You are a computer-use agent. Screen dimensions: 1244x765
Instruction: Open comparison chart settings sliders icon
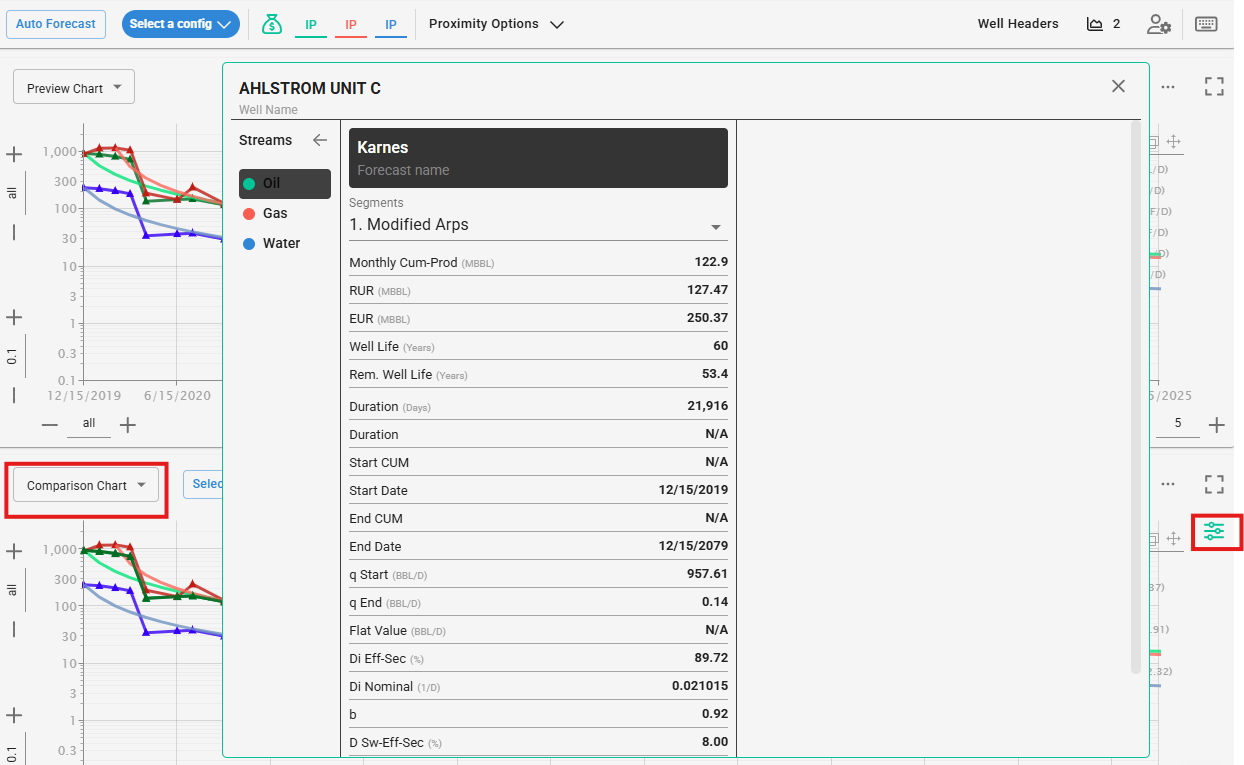click(x=1214, y=531)
